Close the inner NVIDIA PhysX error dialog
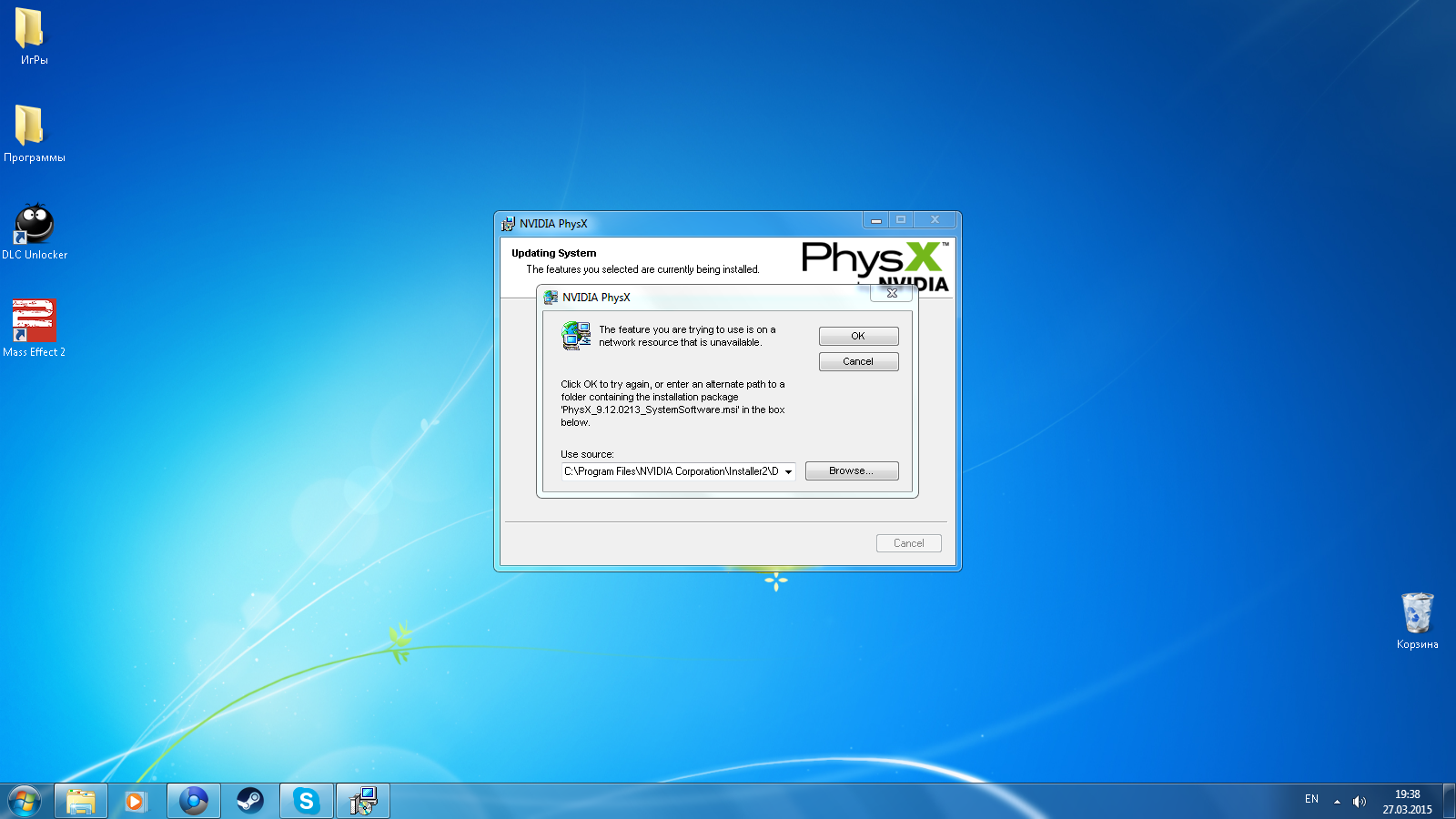This screenshot has height=819, width=1456. pyautogui.click(x=892, y=293)
